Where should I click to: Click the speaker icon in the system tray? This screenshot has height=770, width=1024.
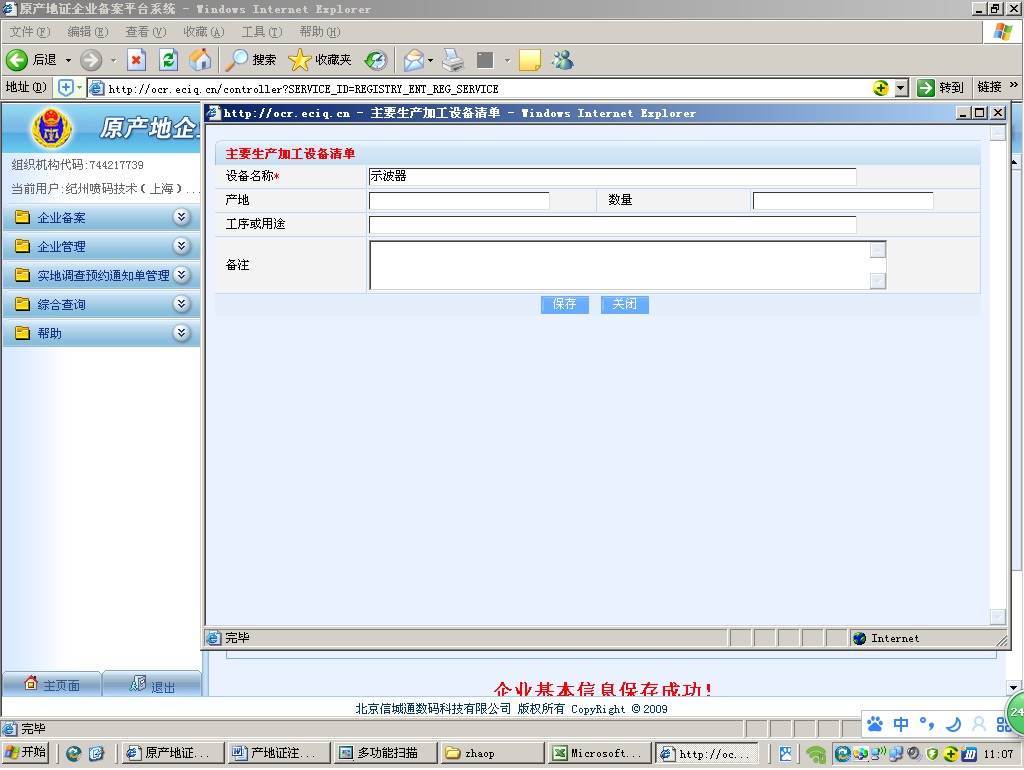point(912,753)
